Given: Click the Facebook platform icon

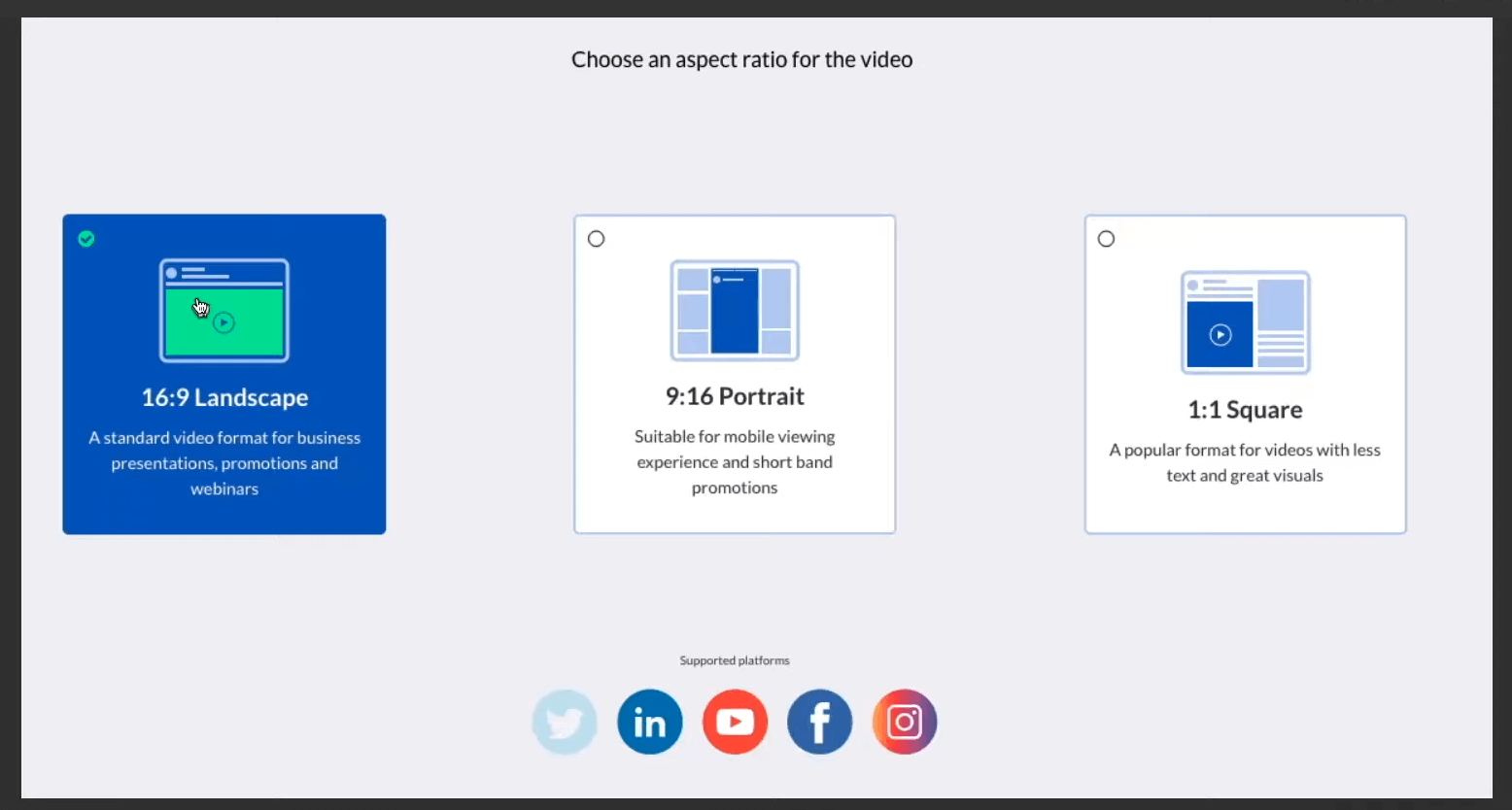Looking at the screenshot, I should (x=820, y=722).
